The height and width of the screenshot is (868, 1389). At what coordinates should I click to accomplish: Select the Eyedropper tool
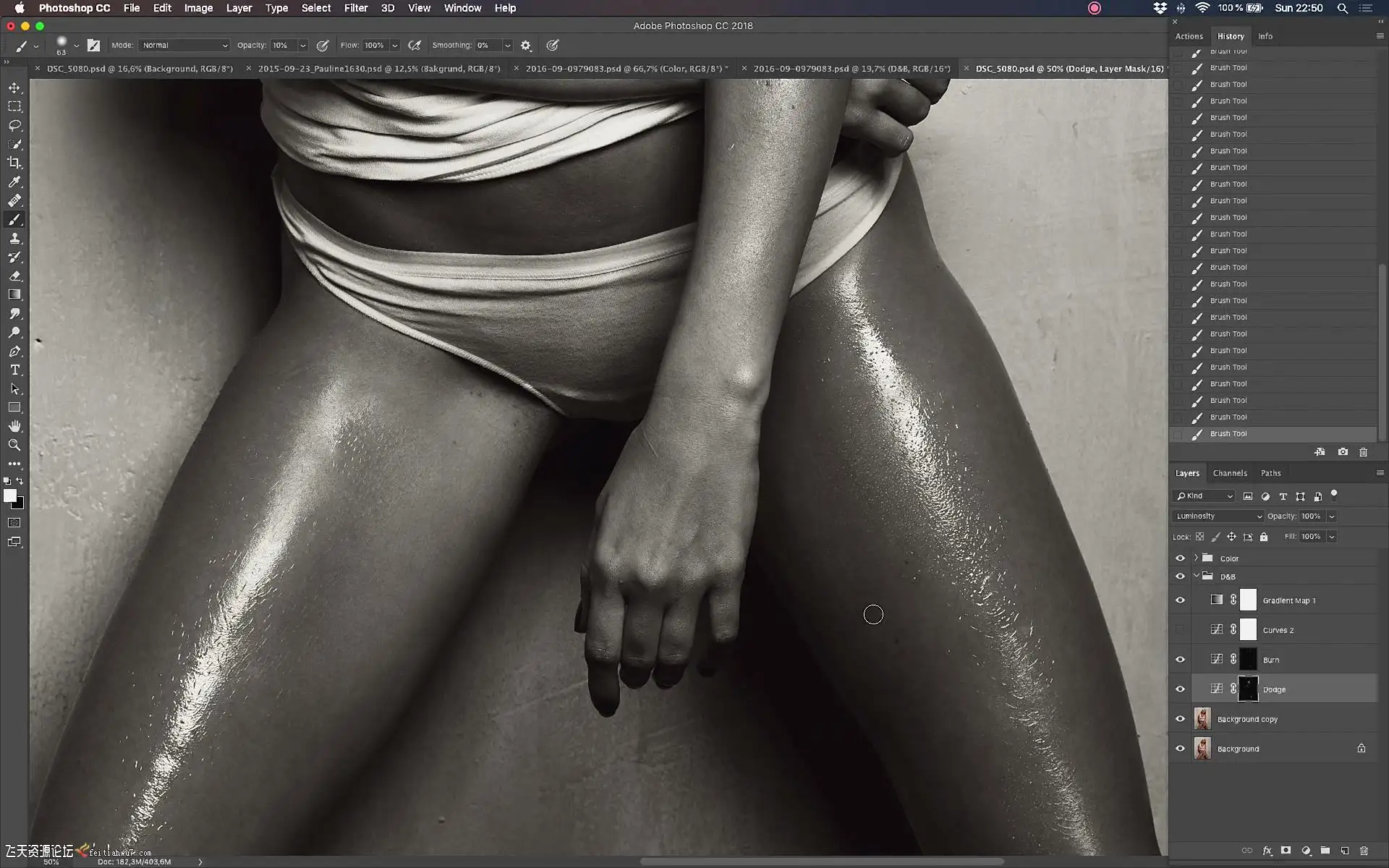[14, 182]
